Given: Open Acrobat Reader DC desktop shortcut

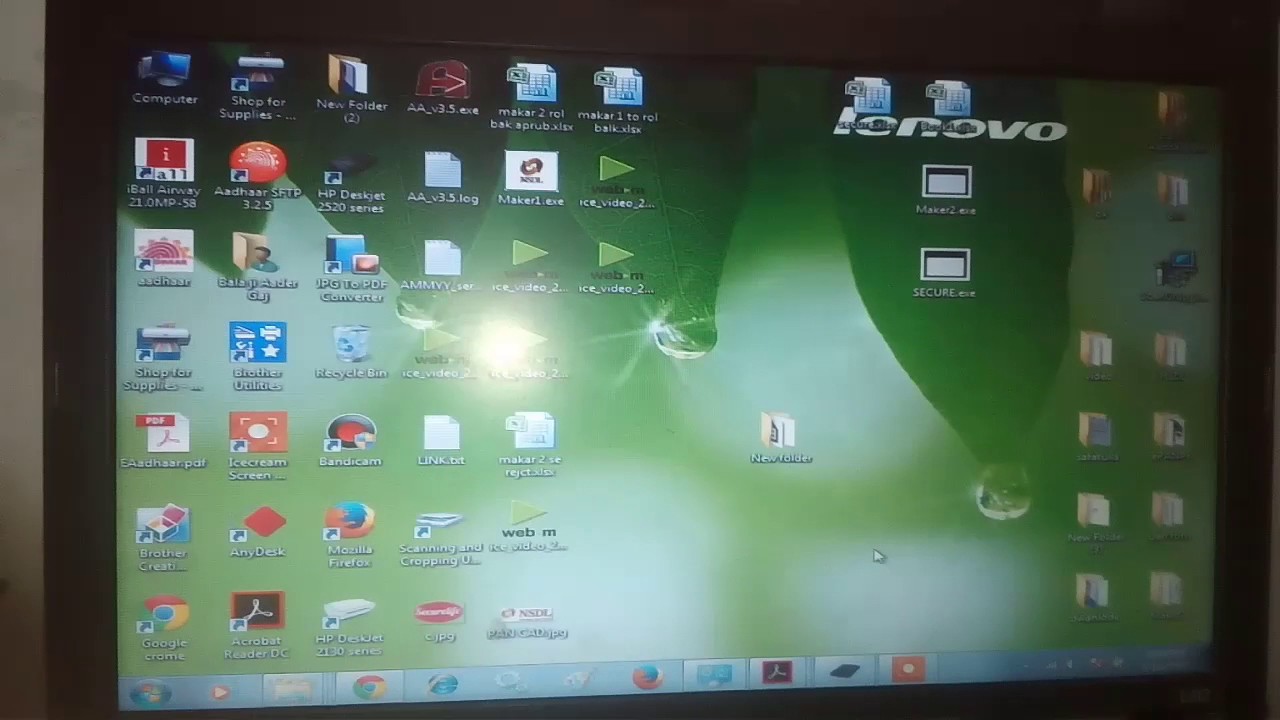Looking at the screenshot, I should 257,625.
